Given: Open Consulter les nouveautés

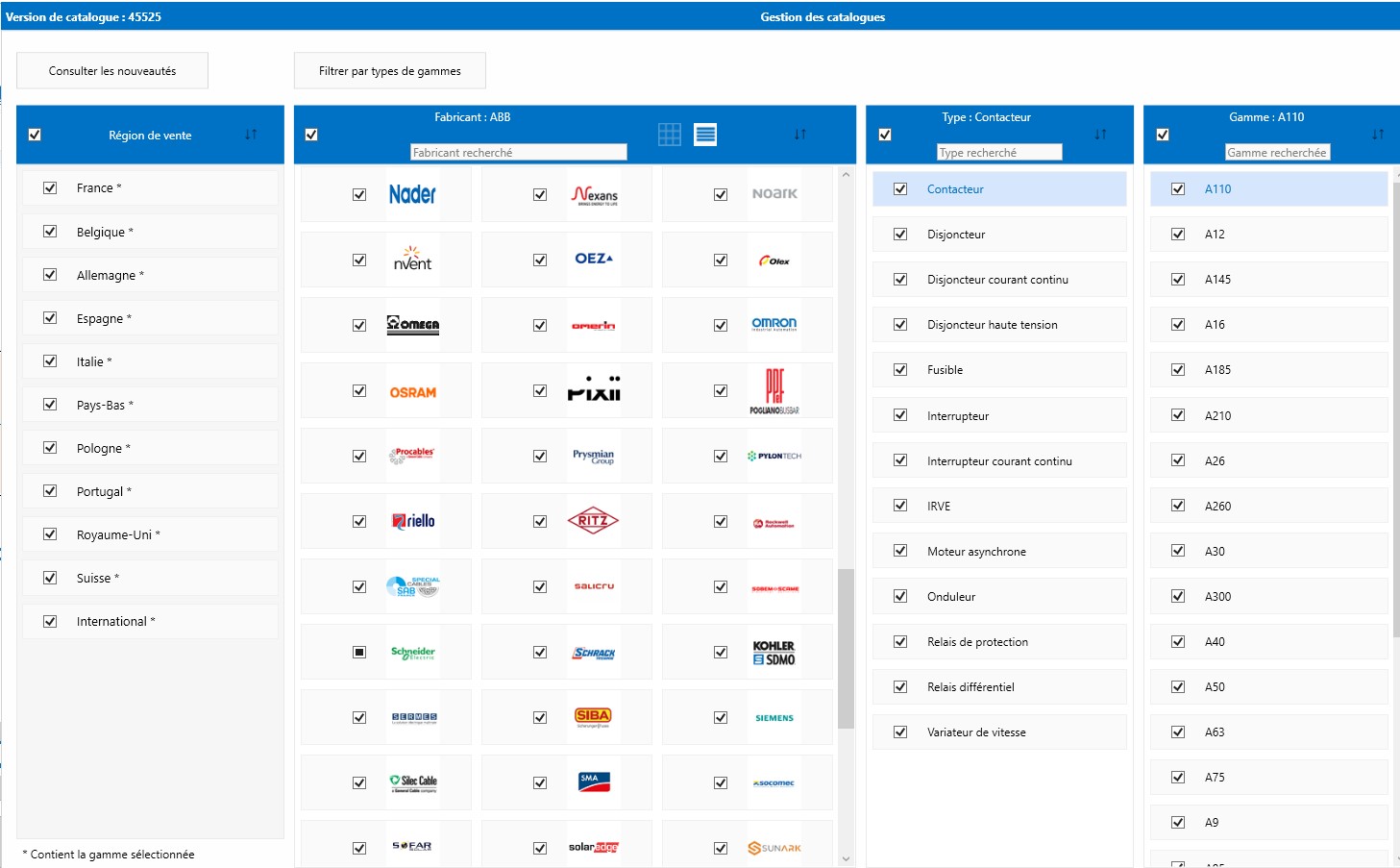Looking at the screenshot, I should pyautogui.click(x=112, y=70).
